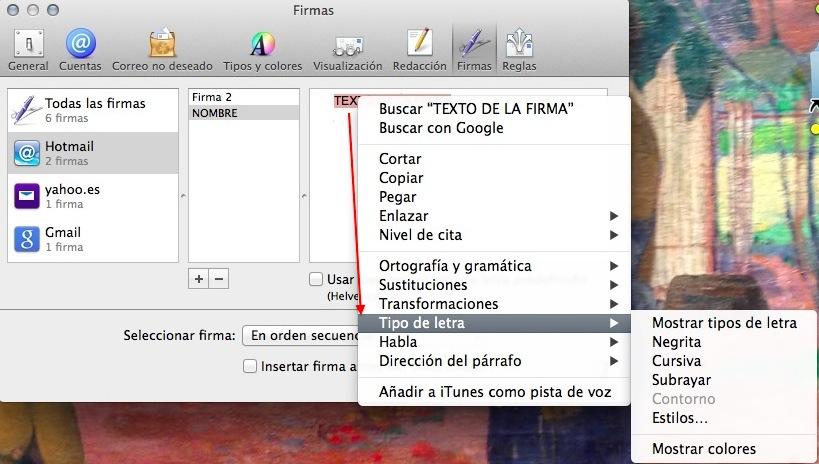Open the General preferences pane

[x=27, y=49]
